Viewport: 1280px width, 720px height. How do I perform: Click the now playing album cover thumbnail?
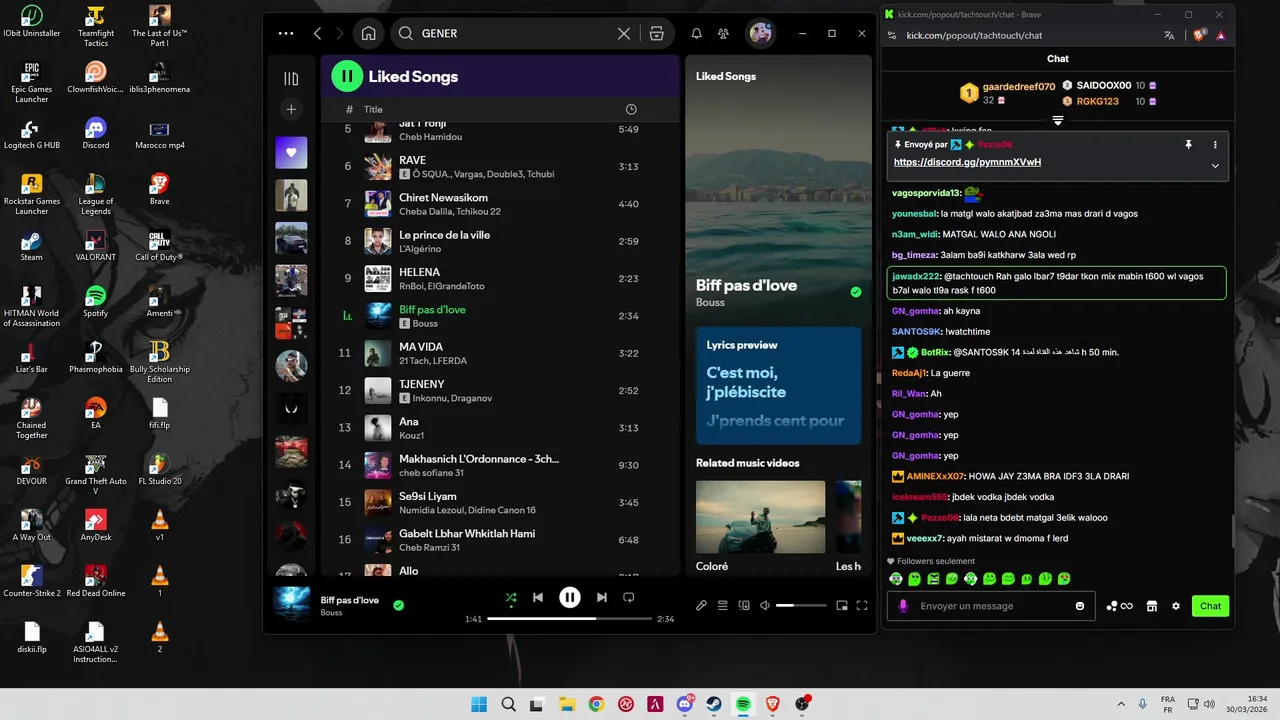pos(291,604)
